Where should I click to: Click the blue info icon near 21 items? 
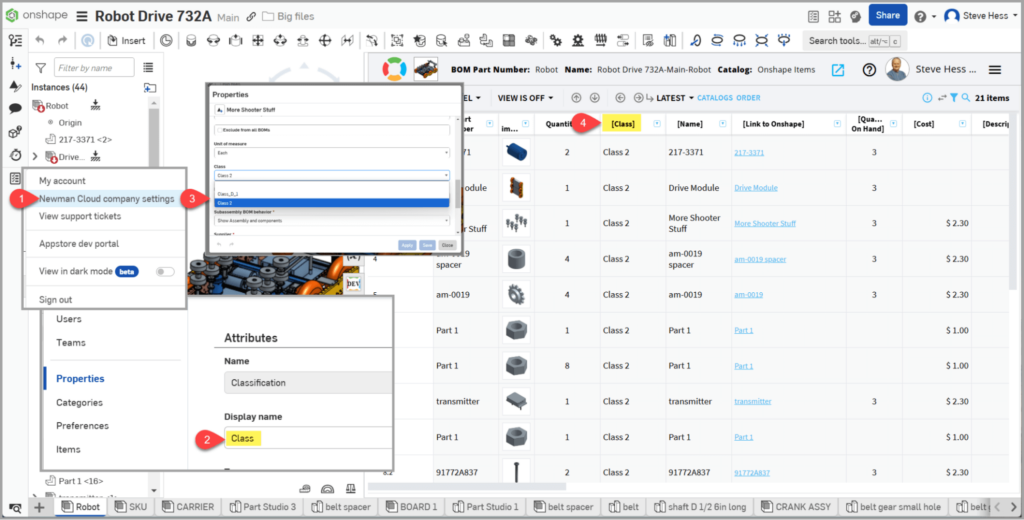point(927,98)
